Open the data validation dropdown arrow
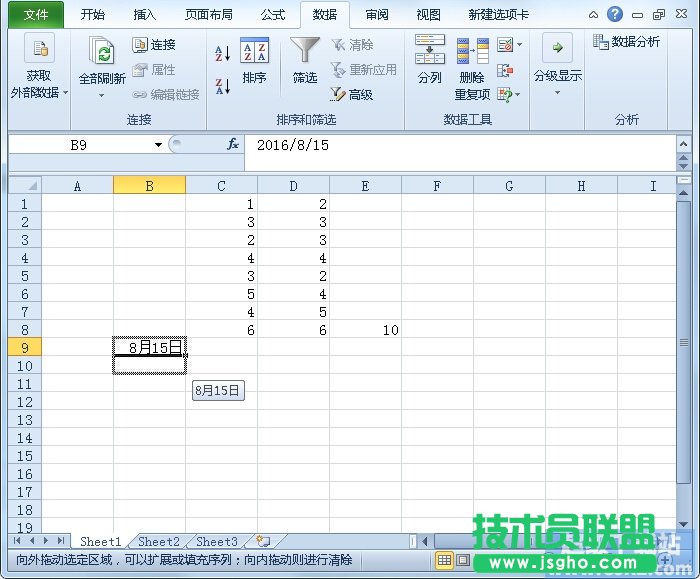 click(x=519, y=45)
